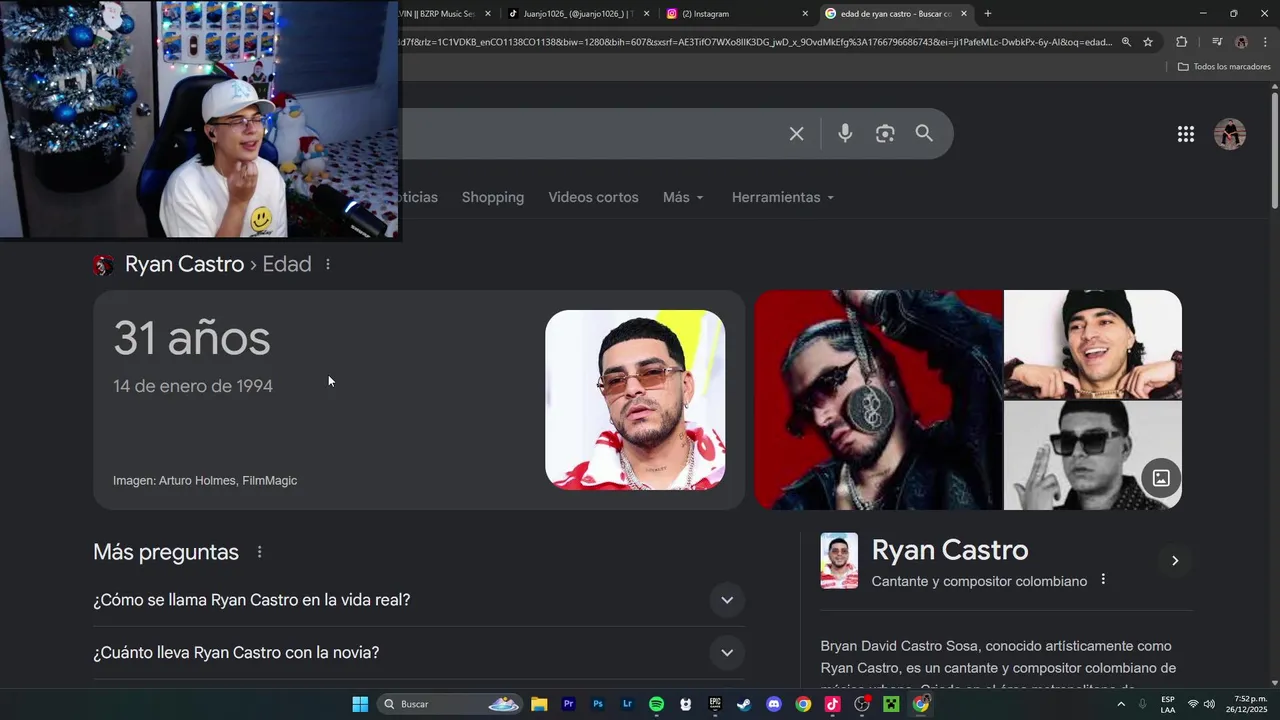Image resolution: width=1280 pixels, height=720 pixels.
Task: Open options next to Más preguntas
Action: [x=259, y=552]
